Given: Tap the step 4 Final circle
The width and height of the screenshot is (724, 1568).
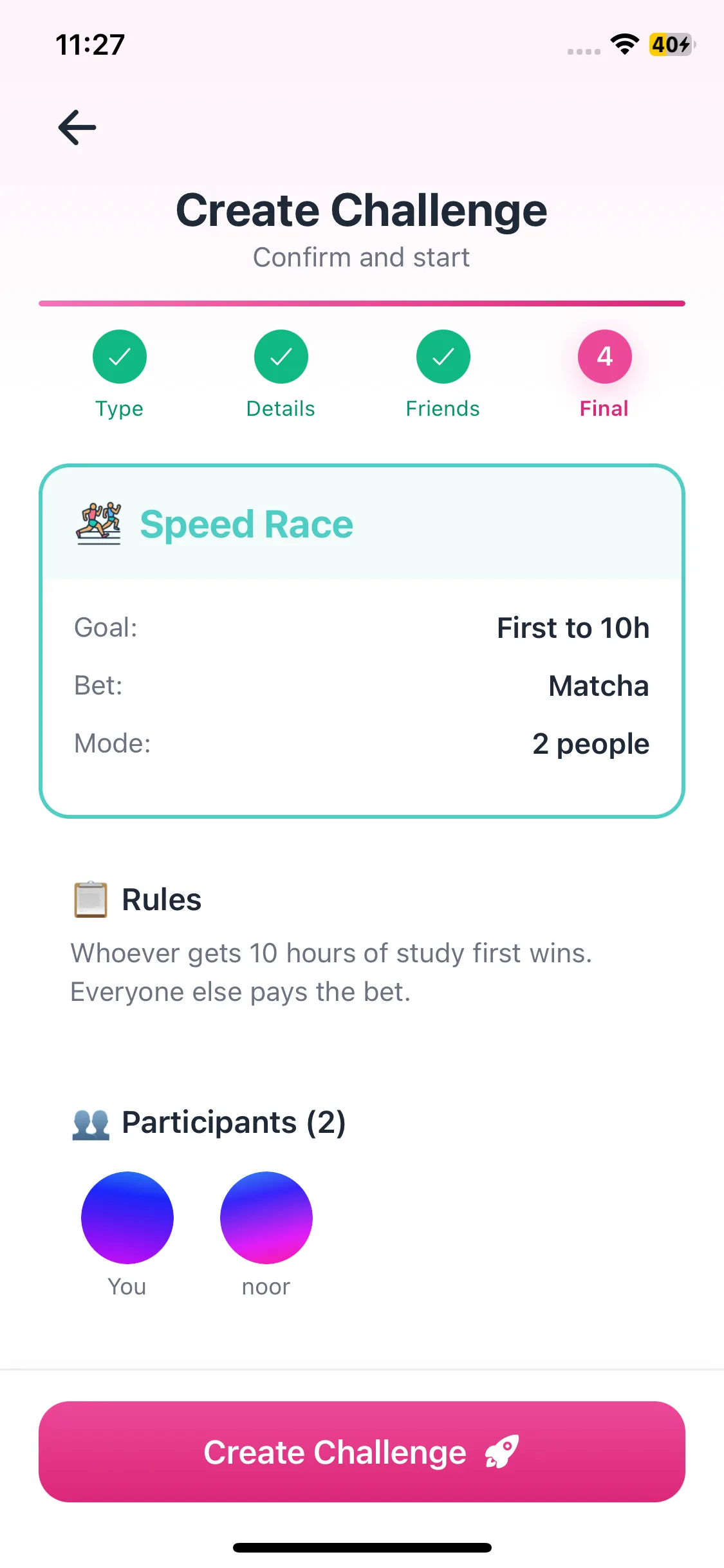Looking at the screenshot, I should 604,357.
